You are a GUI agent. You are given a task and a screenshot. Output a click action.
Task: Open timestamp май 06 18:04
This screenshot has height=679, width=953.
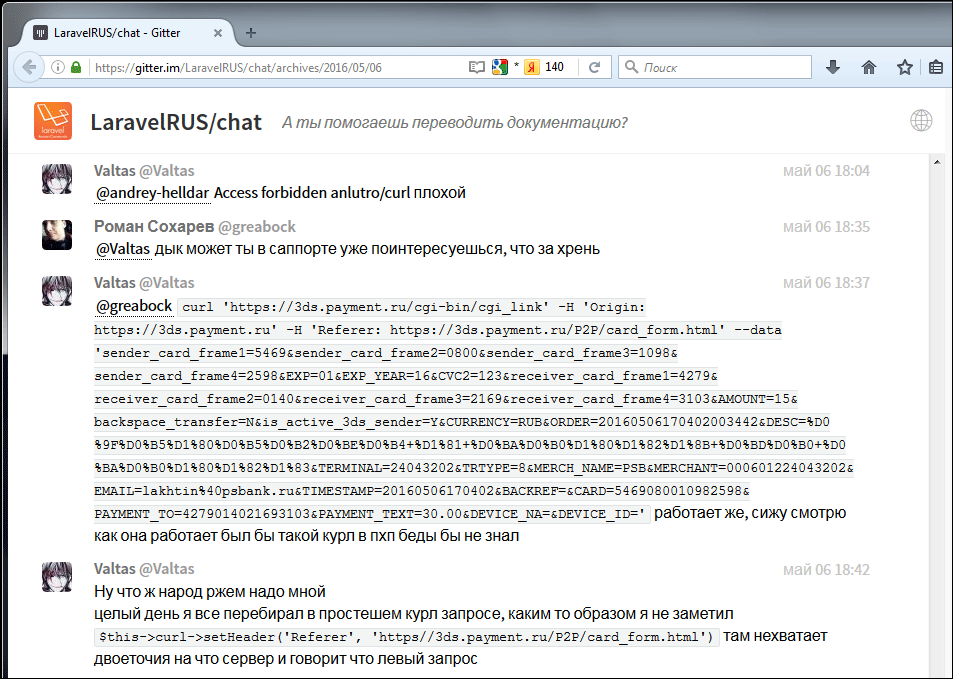(826, 171)
